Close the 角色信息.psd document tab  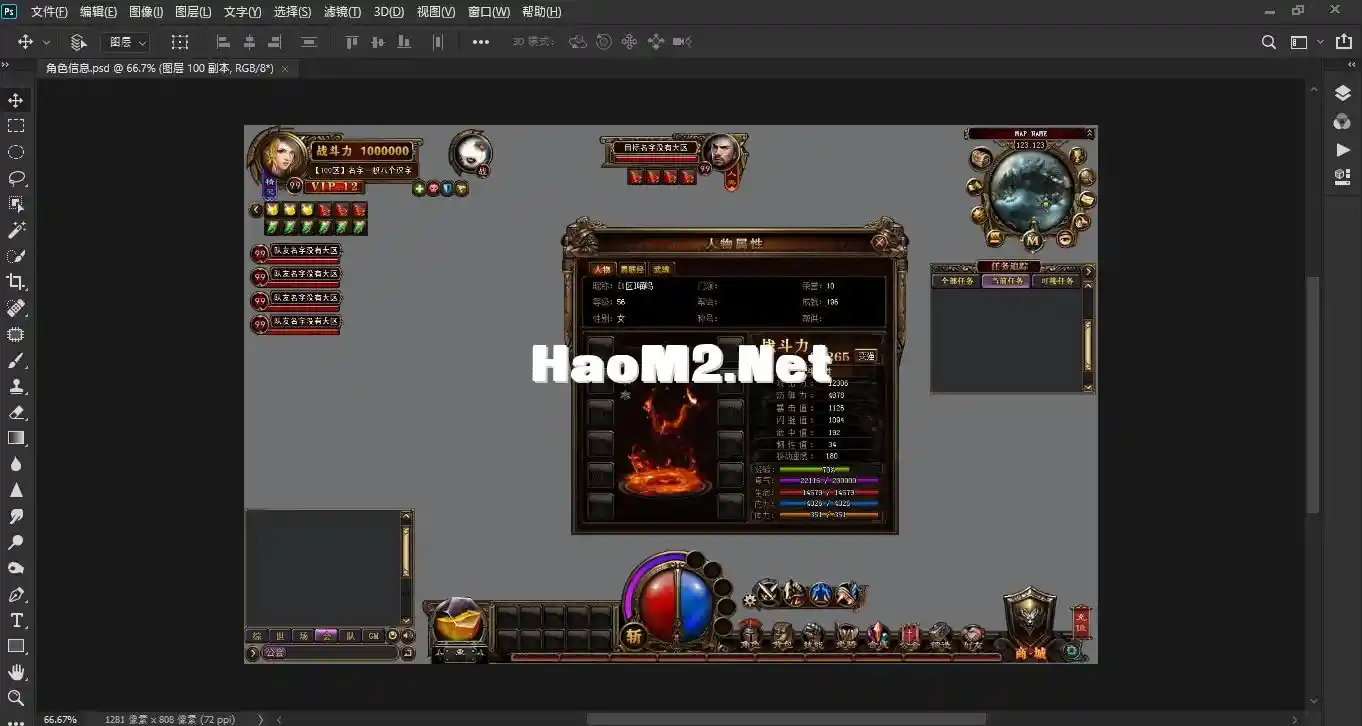(285, 69)
